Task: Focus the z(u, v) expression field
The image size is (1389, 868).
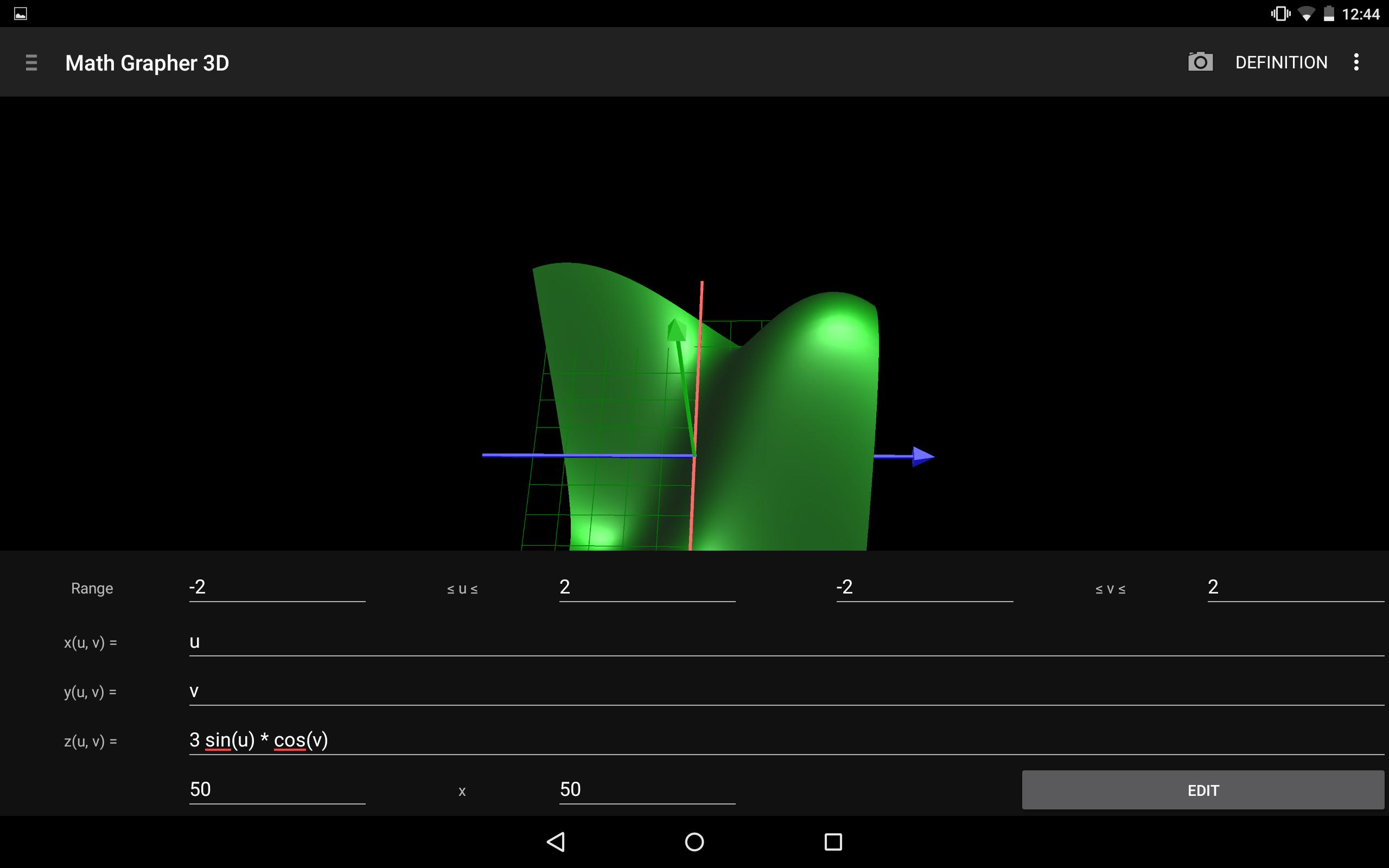Action: pos(787,741)
